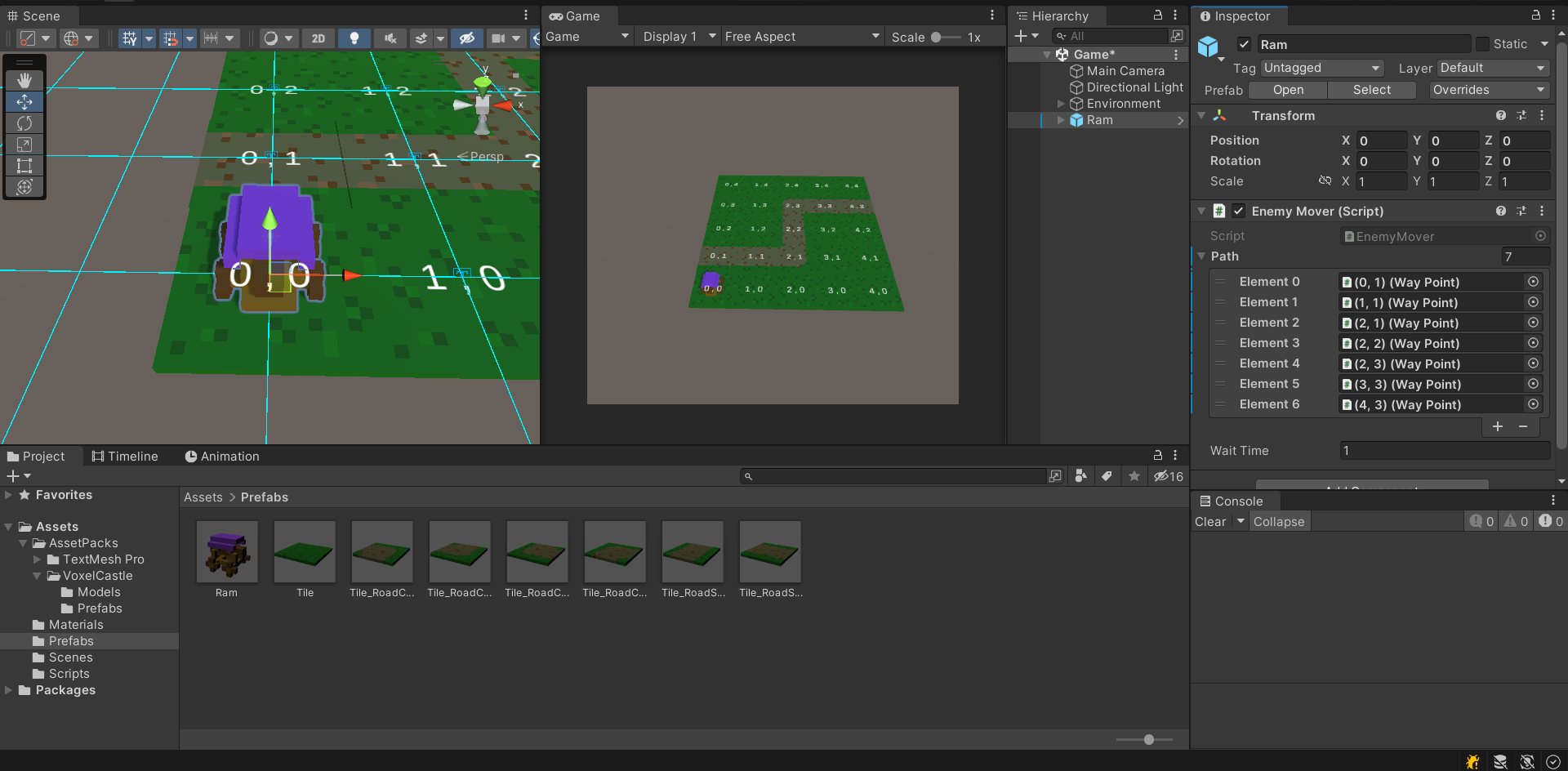Switch to the Timeline tab
Image resolution: width=1568 pixels, height=771 pixels.
click(125, 456)
